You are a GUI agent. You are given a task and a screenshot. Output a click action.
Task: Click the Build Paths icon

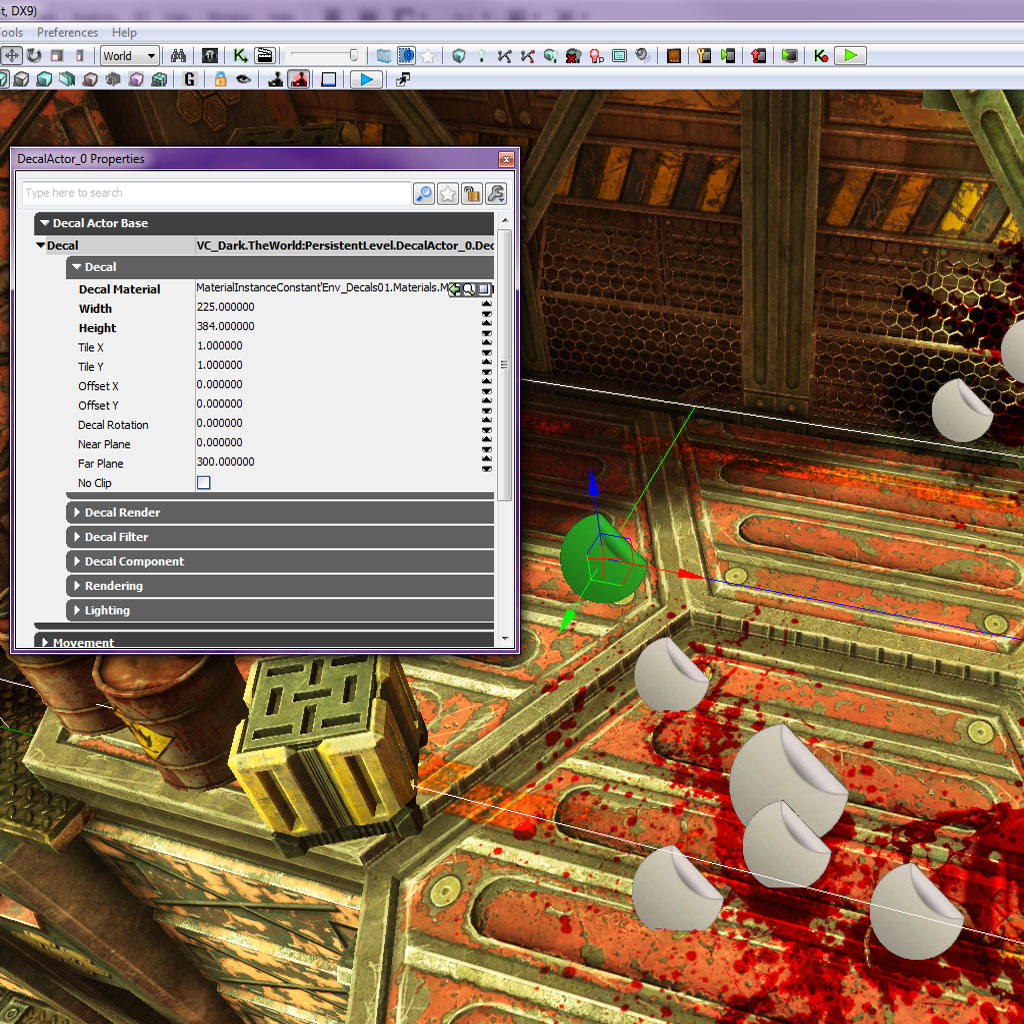pyautogui.click(x=504, y=56)
